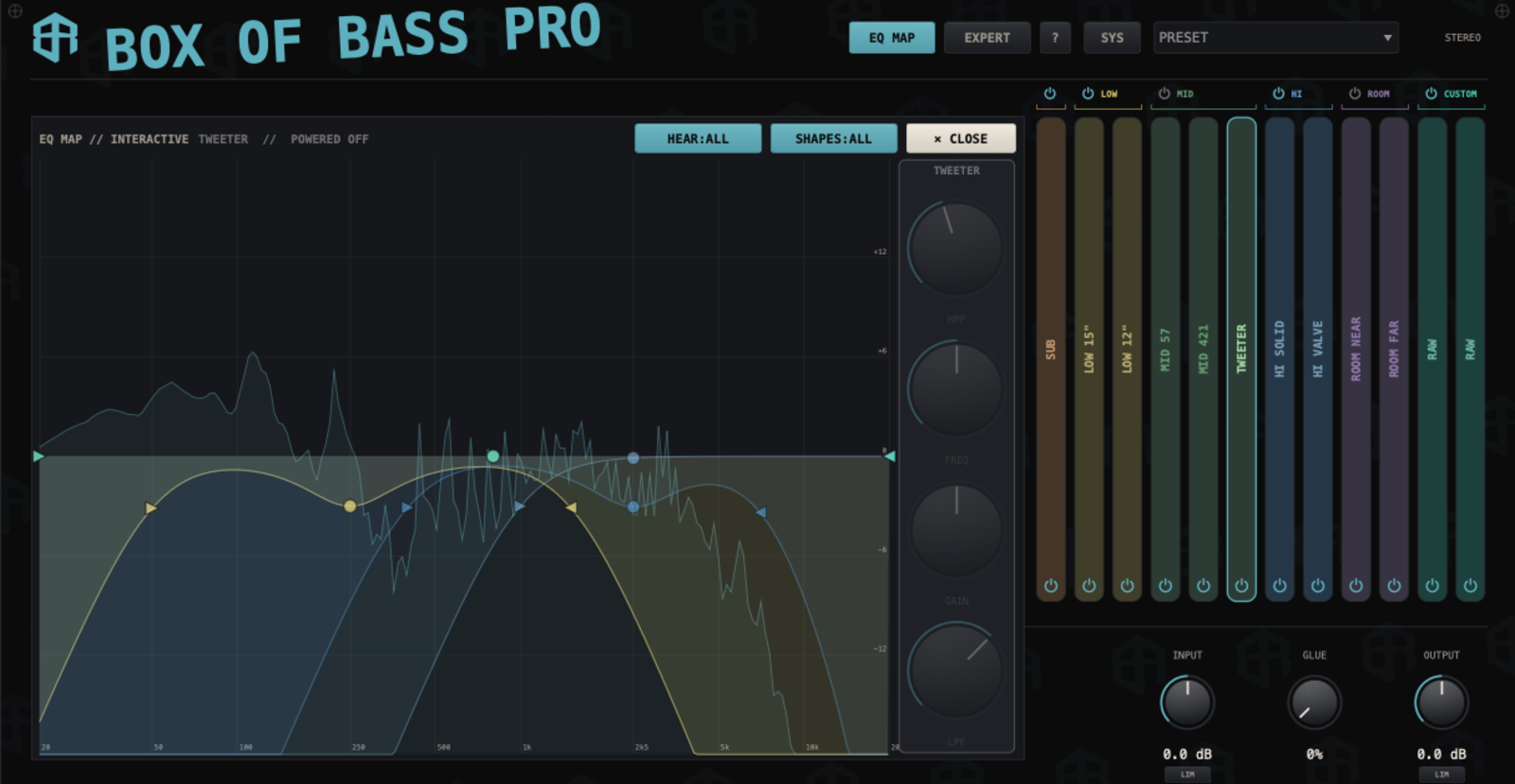Toggle the LIM limiter under INPUT
The width and height of the screenshot is (1515, 784).
coord(1187,775)
